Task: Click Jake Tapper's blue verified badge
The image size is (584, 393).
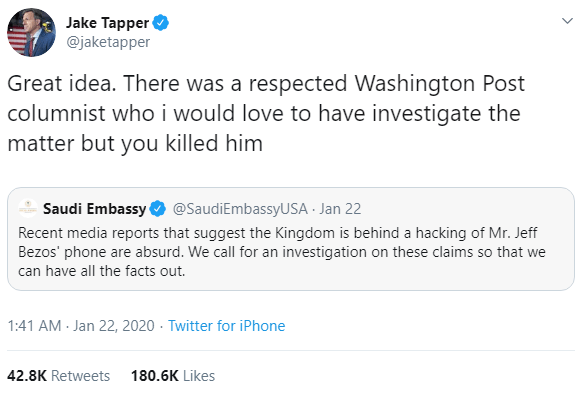Action: (x=161, y=23)
